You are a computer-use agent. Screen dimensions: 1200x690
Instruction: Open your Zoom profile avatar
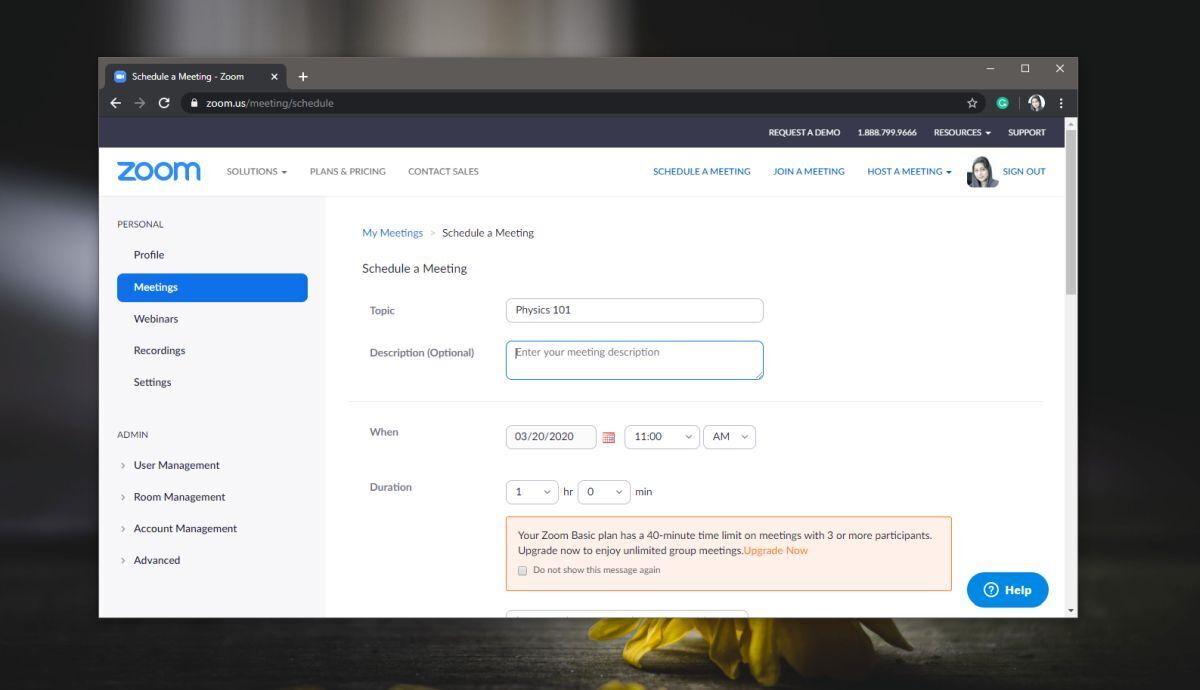point(981,171)
